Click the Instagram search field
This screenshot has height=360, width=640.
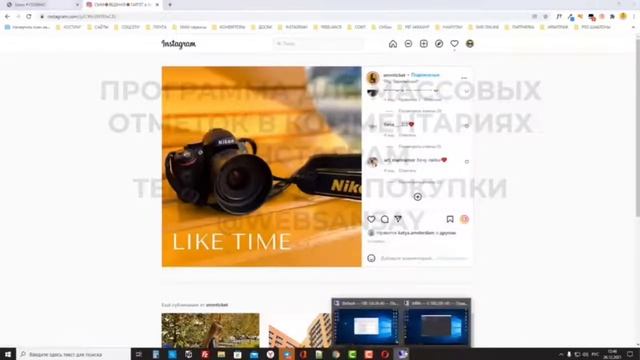(x=318, y=44)
